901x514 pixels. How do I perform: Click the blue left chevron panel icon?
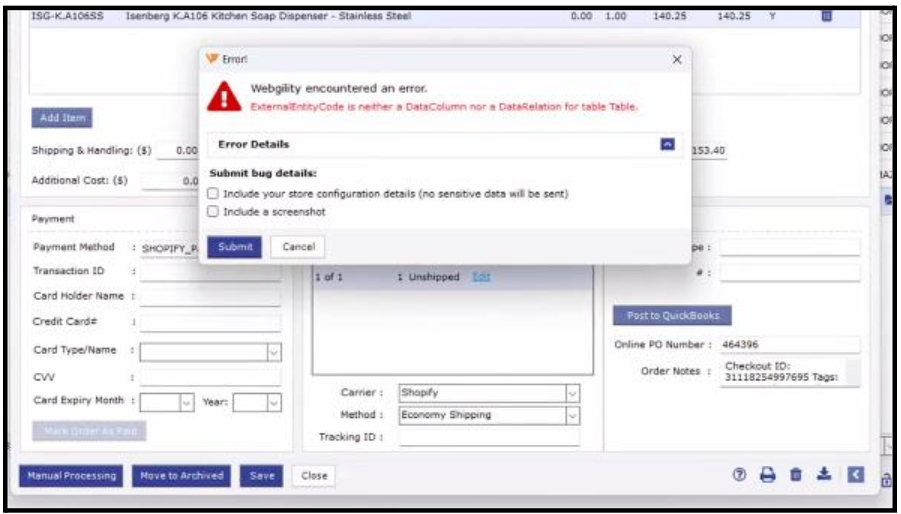pyautogui.click(x=856, y=474)
